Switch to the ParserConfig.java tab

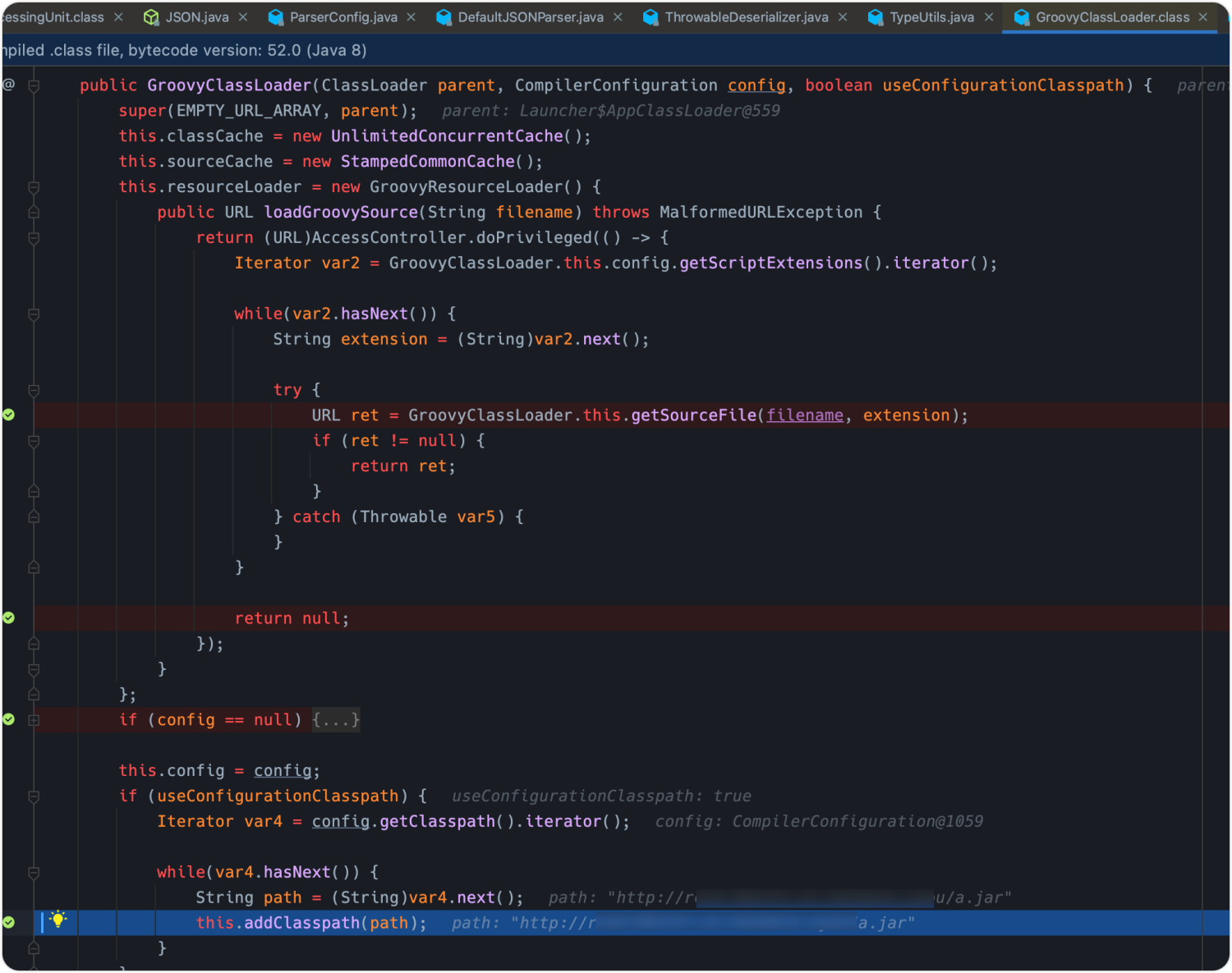343,17
